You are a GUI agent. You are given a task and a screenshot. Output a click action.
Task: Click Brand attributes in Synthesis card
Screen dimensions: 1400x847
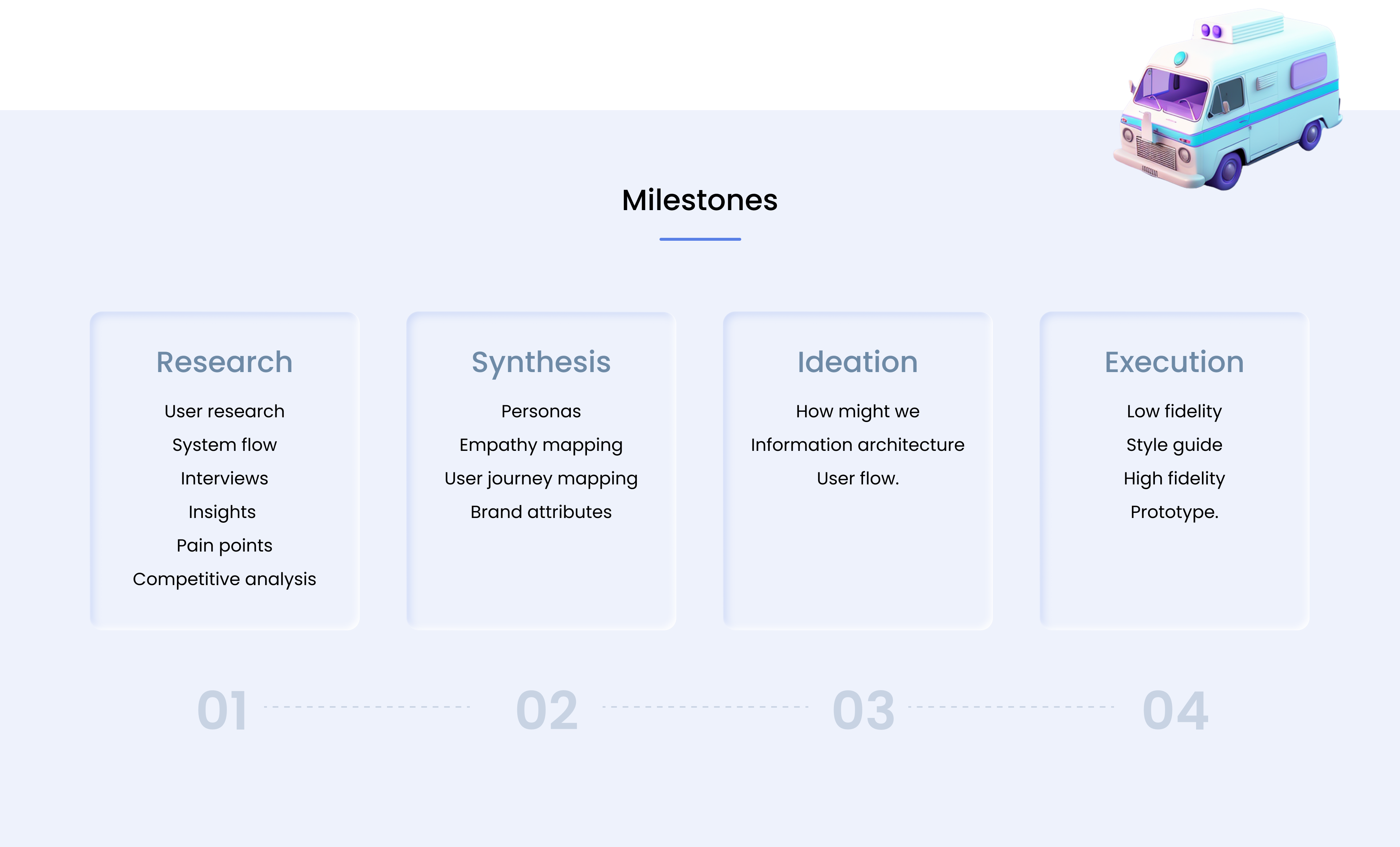[x=541, y=512]
